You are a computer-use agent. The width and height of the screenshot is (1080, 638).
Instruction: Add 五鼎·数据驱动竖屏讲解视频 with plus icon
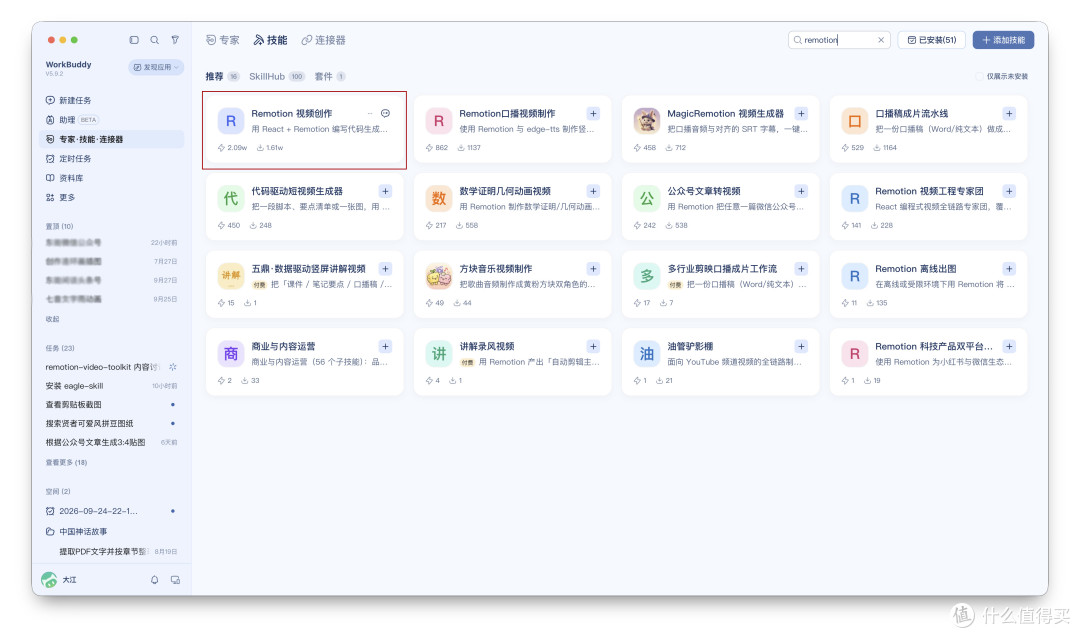(x=385, y=269)
